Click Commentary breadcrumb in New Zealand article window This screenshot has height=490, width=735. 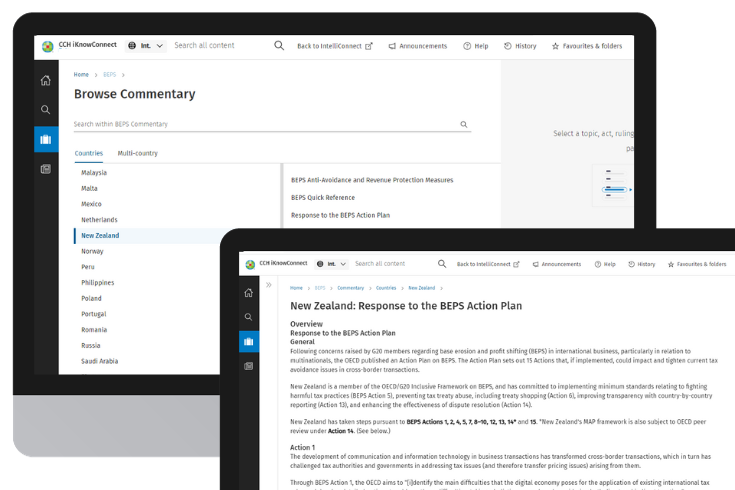pyautogui.click(x=350, y=287)
